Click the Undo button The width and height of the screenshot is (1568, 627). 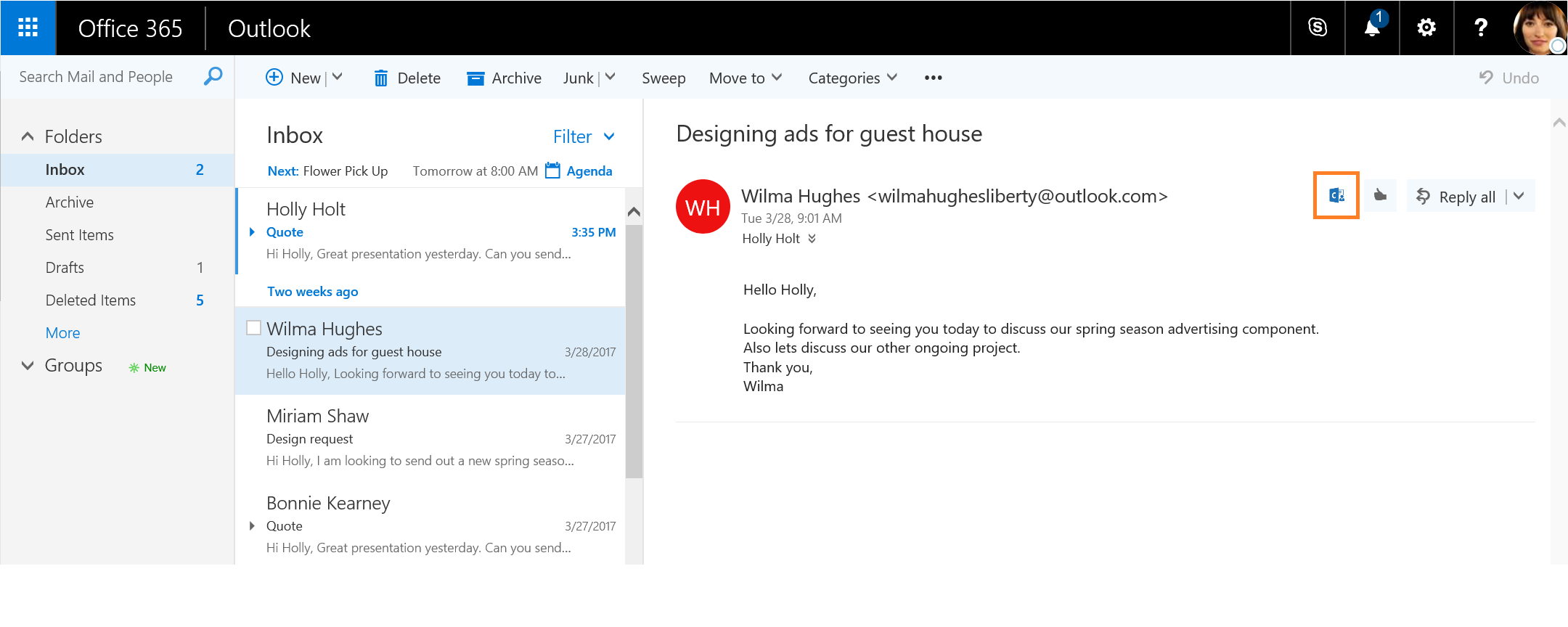[x=1508, y=78]
